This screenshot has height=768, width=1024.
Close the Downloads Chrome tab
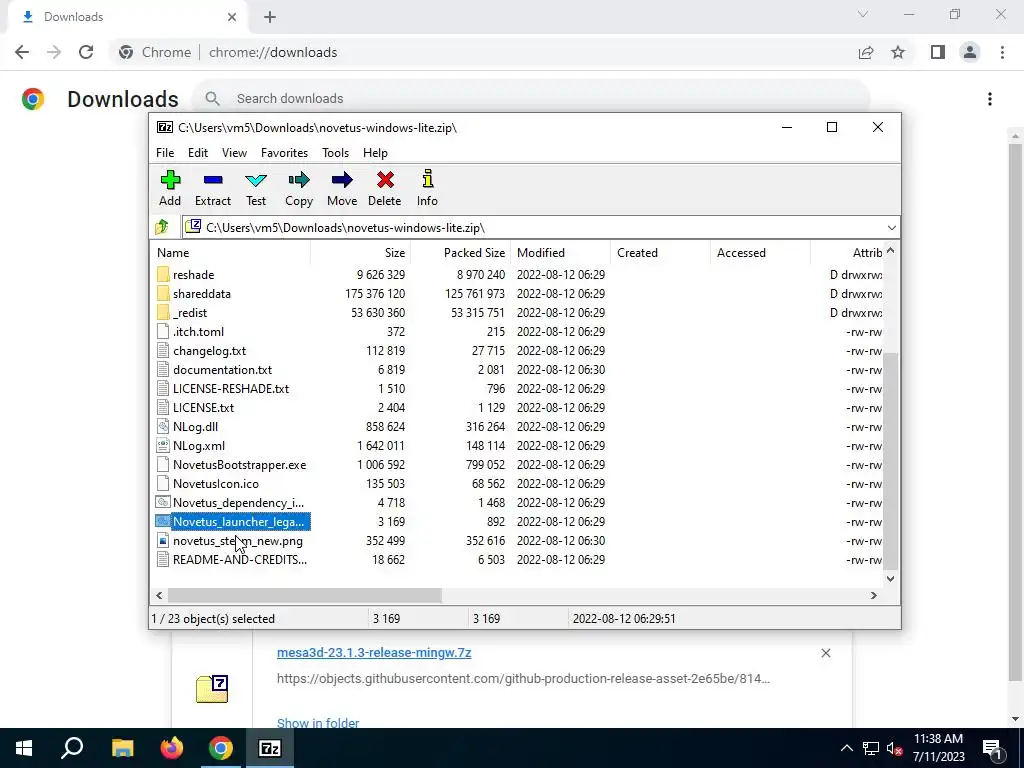pyautogui.click(x=232, y=17)
